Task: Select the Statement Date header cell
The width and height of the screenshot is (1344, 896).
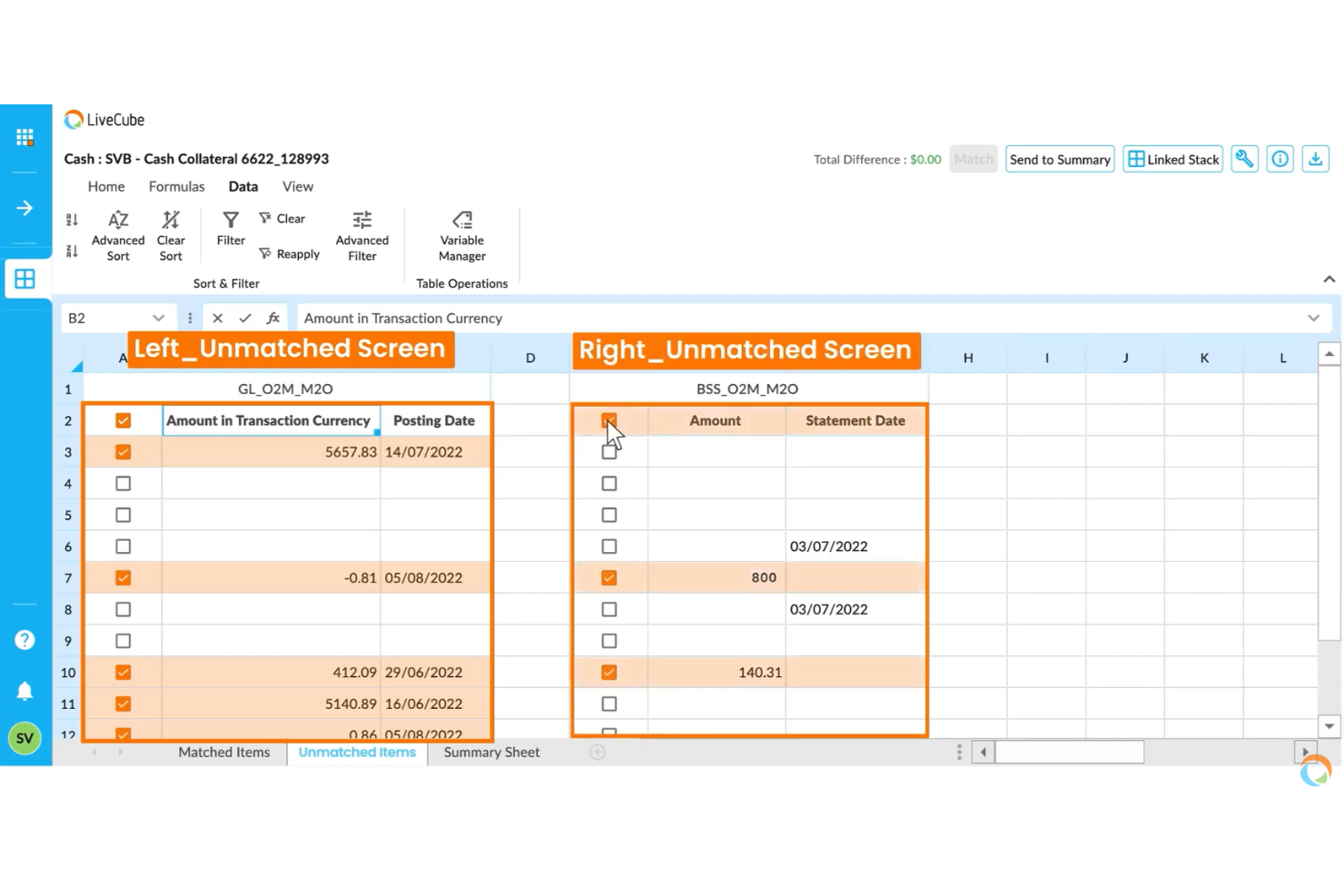Action: coord(855,420)
